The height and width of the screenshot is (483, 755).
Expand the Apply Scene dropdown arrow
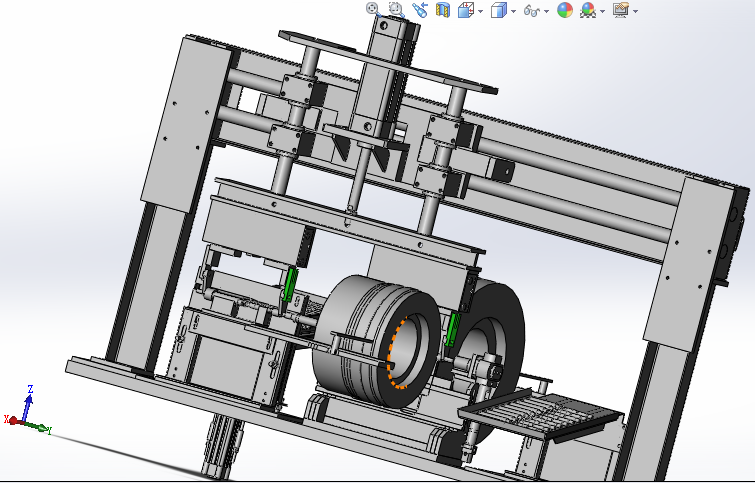click(x=603, y=11)
